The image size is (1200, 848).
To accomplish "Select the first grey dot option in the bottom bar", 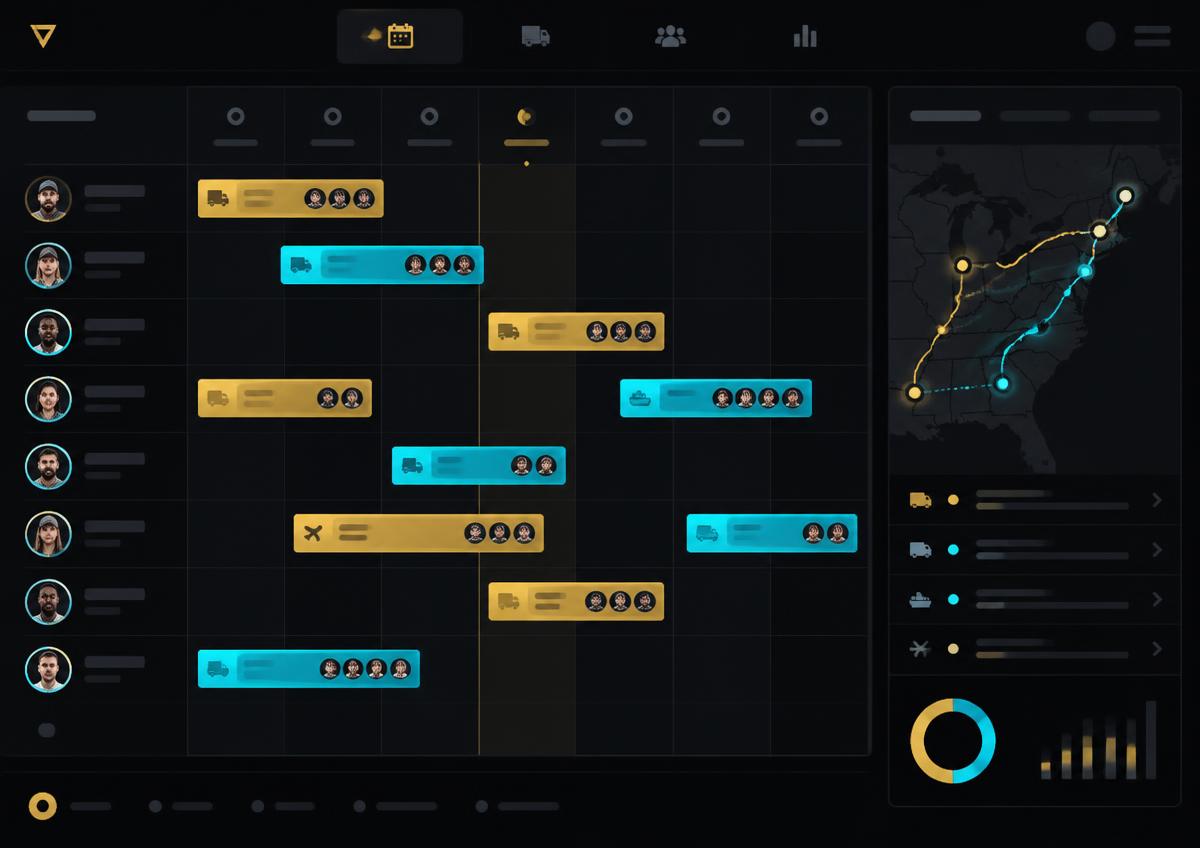I will (x=155, y=806).
